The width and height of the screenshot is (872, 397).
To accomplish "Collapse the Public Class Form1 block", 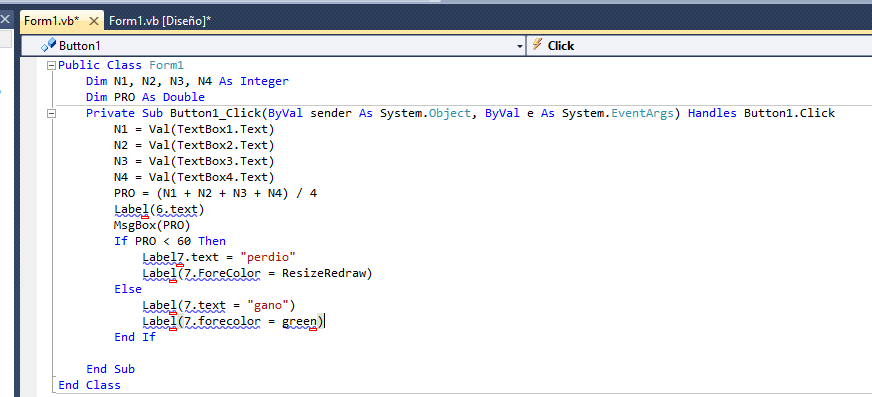I will [x=52, y=66].
